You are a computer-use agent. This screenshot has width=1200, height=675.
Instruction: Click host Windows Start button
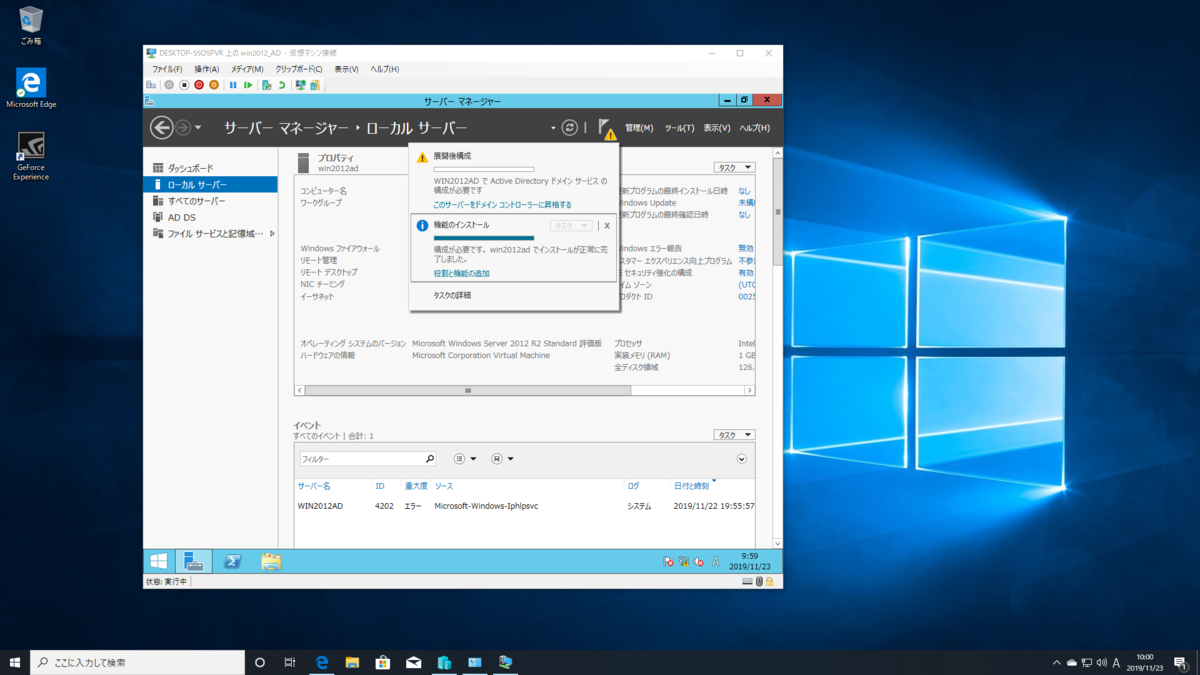15,662
